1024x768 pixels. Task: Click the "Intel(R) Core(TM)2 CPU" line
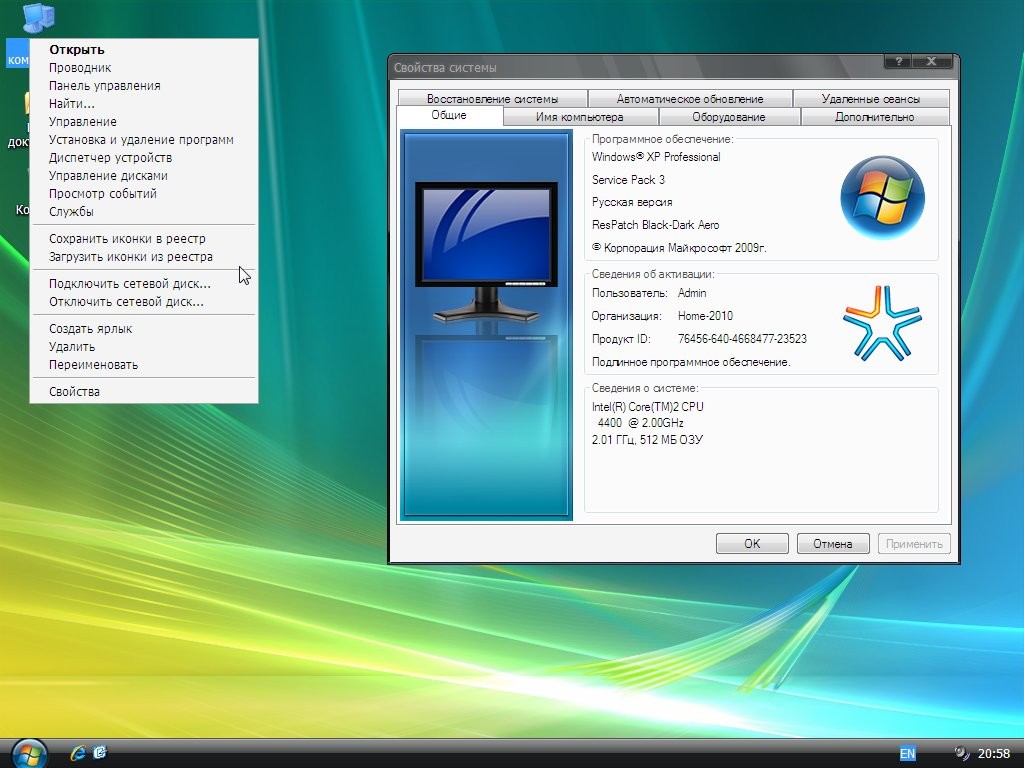pyautogui.click(x=648, y=407)
